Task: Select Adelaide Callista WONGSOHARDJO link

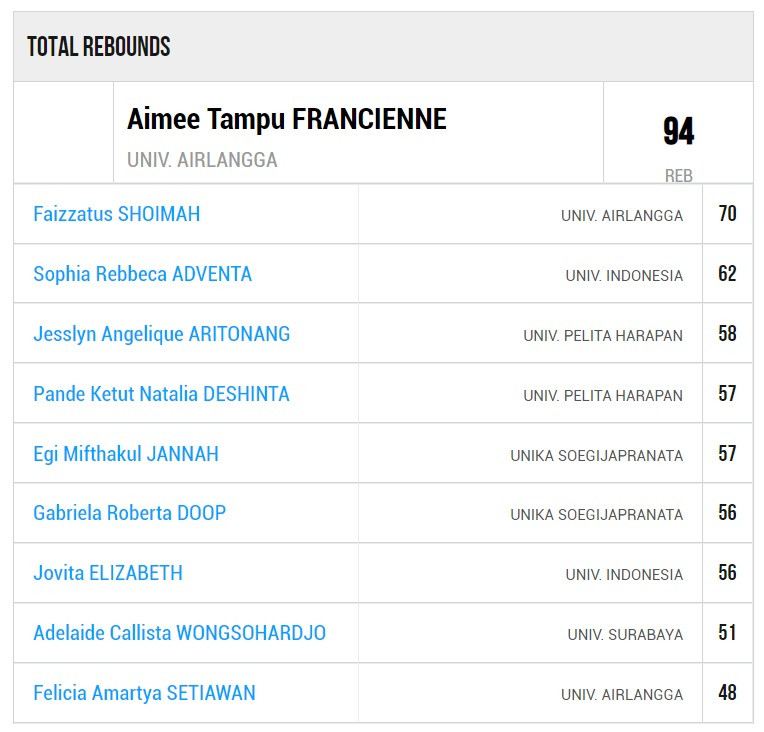Action: 179,633
